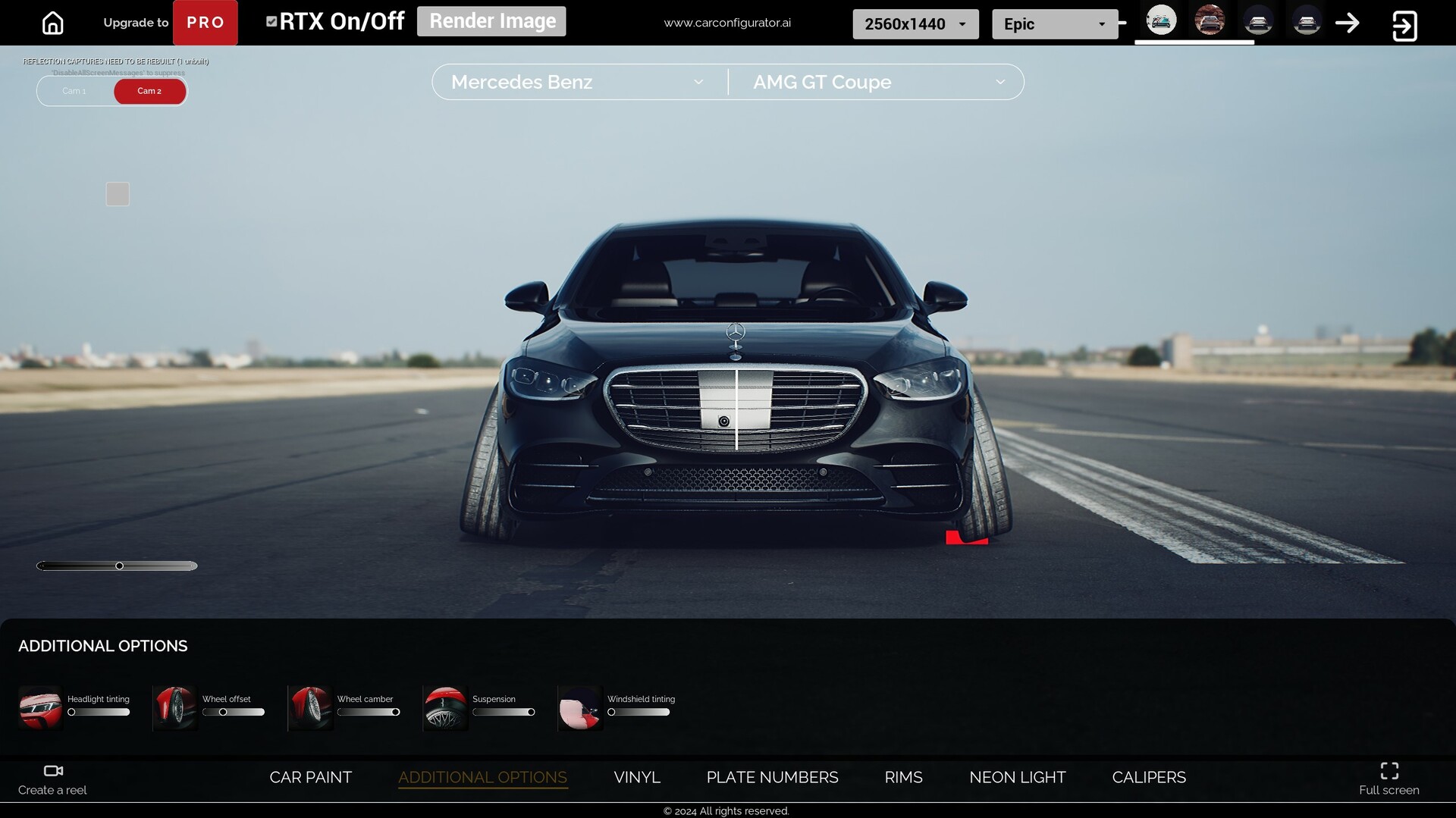Click the Wheel camber preview icon
This screenshot has width=1456, height=818.
tap(310, 707)
